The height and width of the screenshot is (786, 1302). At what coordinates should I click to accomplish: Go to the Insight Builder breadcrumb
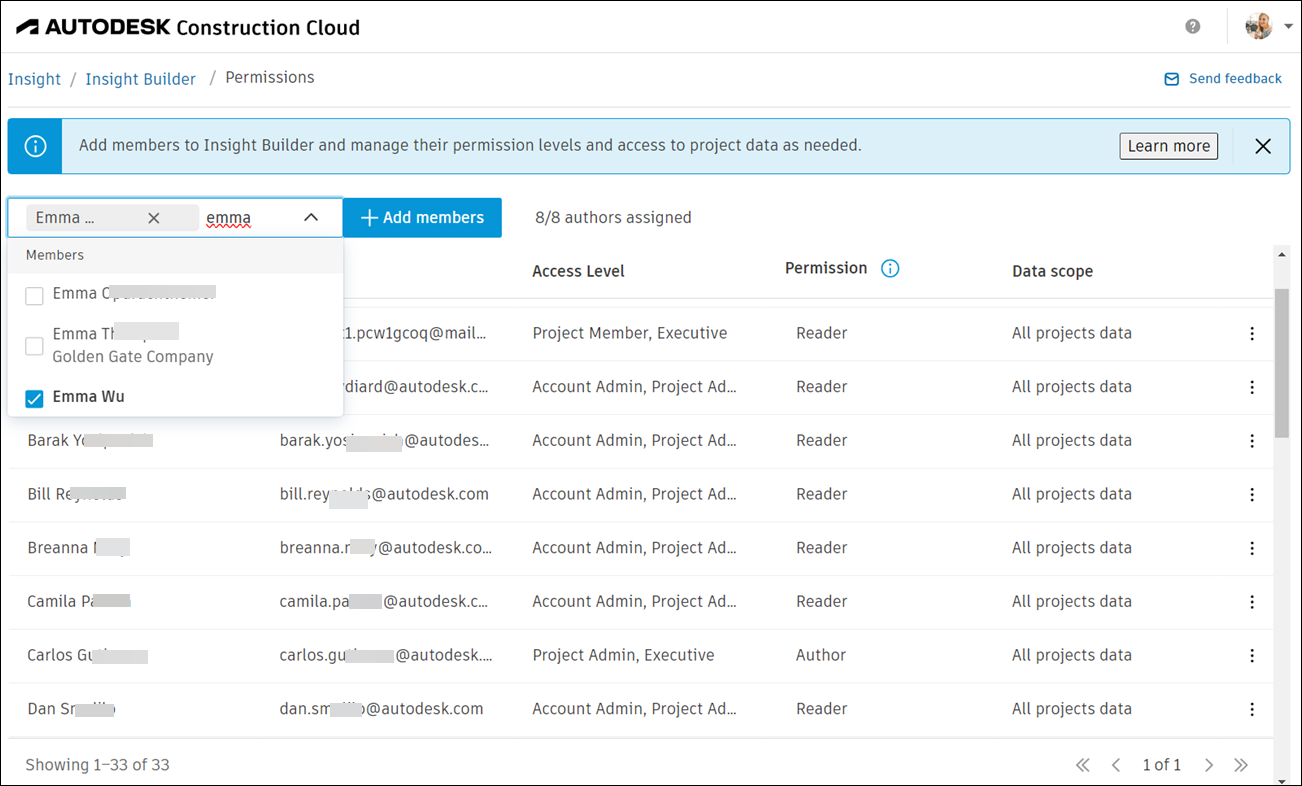[141, 79]
